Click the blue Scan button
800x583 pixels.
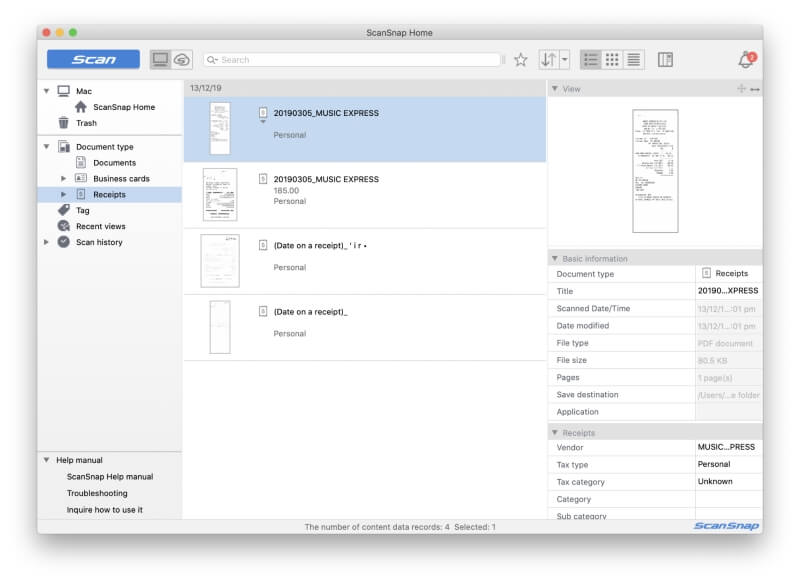point(93,59)
